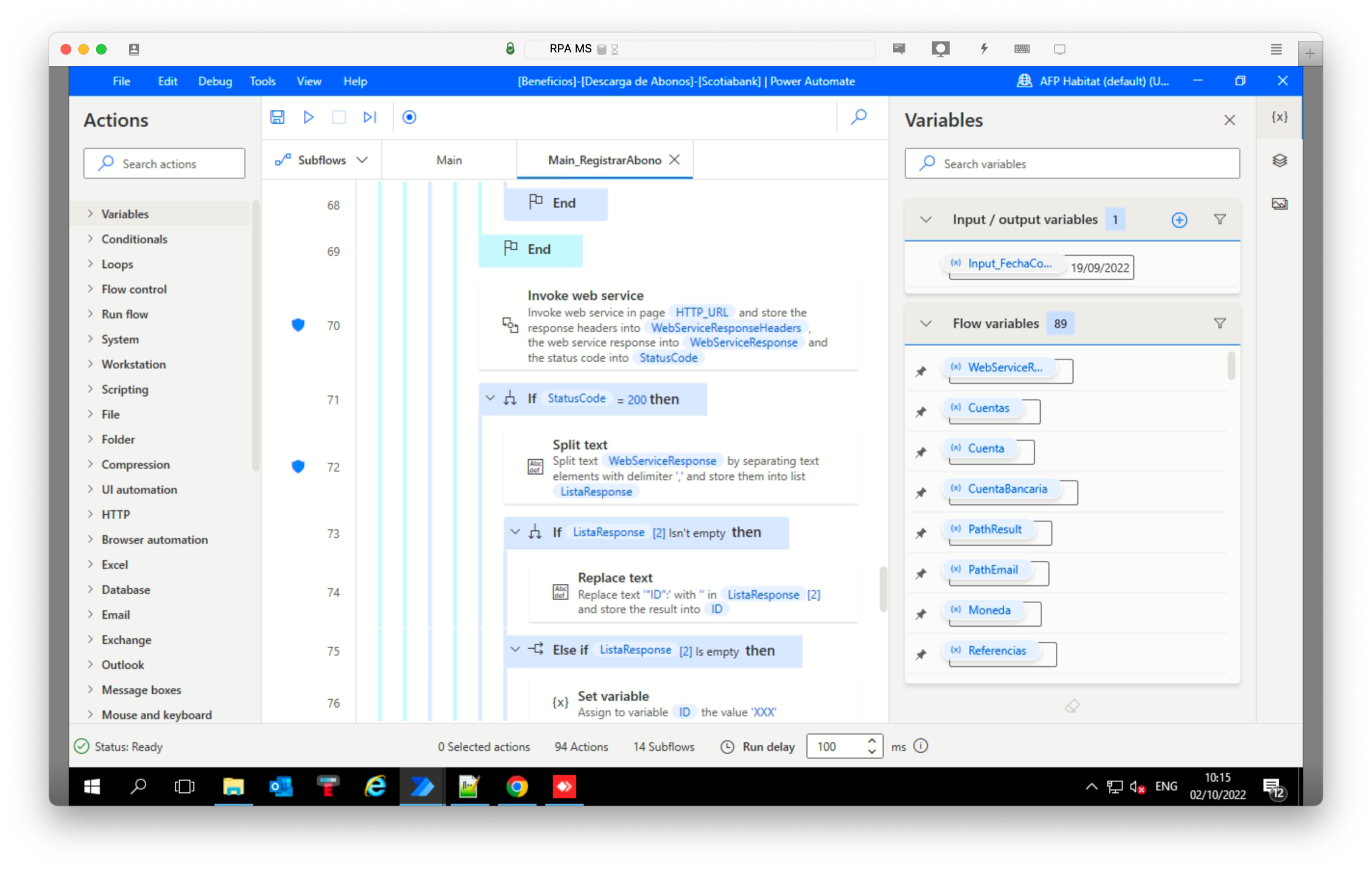Screen dimensions: 1372x871
Task: Click the Run next action icon
Action: tap(370, 117)
